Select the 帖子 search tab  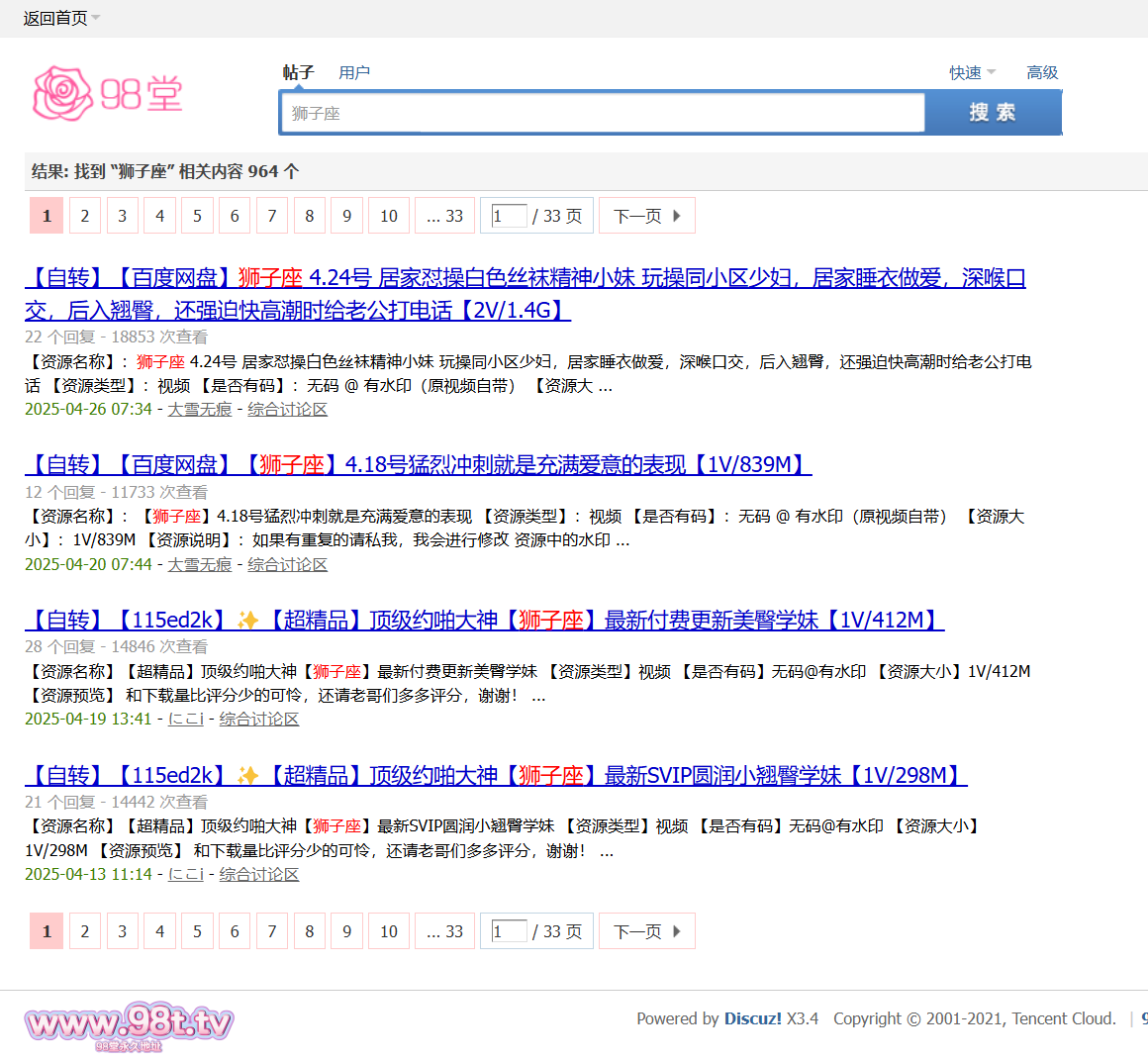tap(298, 72)
